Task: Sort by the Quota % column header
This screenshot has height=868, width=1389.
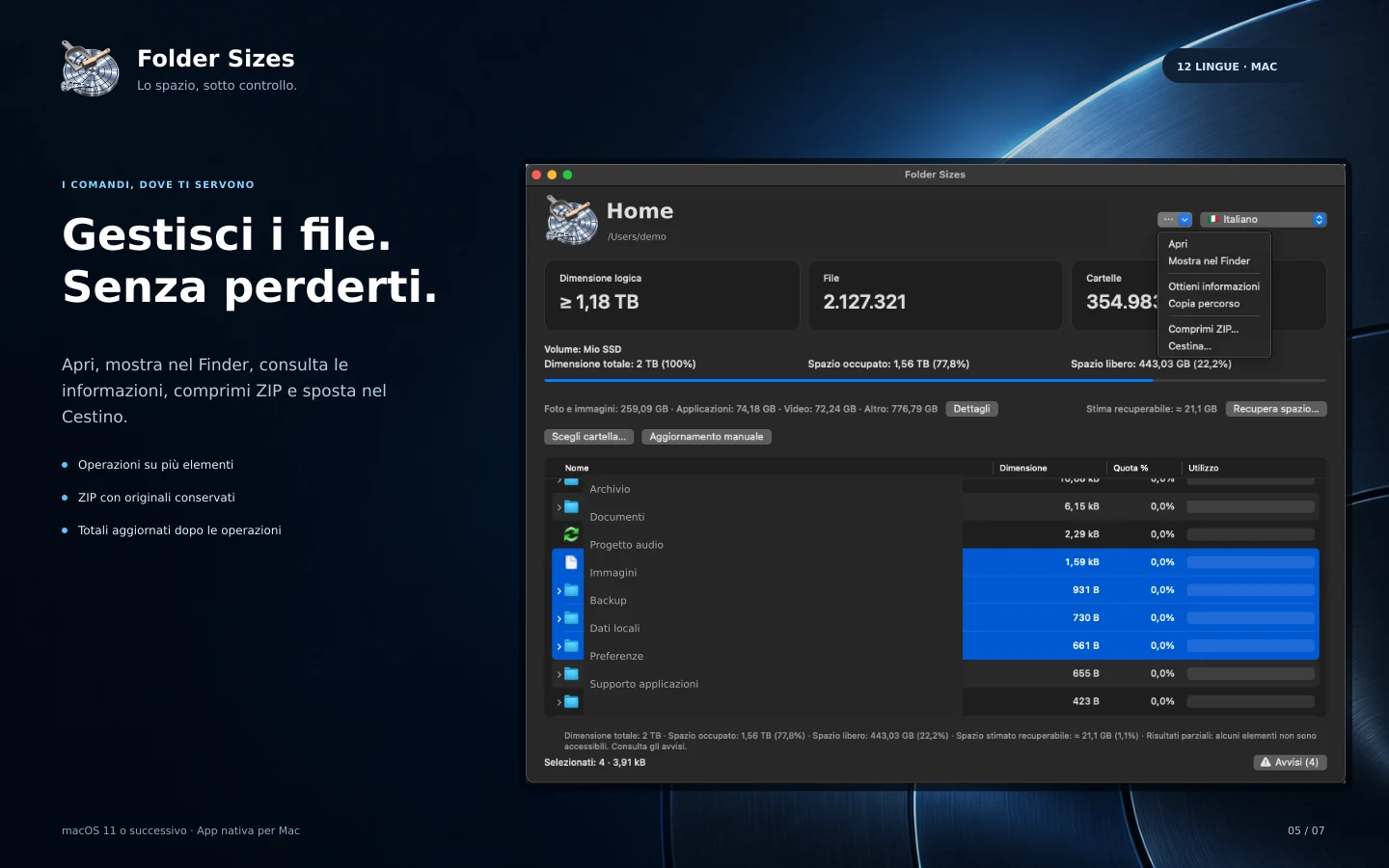Action: click(x=1130, y=468)
